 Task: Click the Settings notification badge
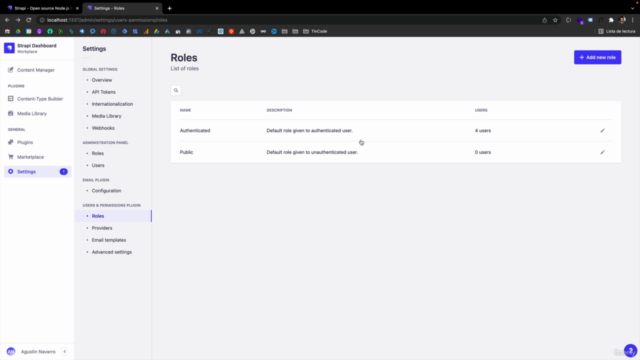click(64, 172)
